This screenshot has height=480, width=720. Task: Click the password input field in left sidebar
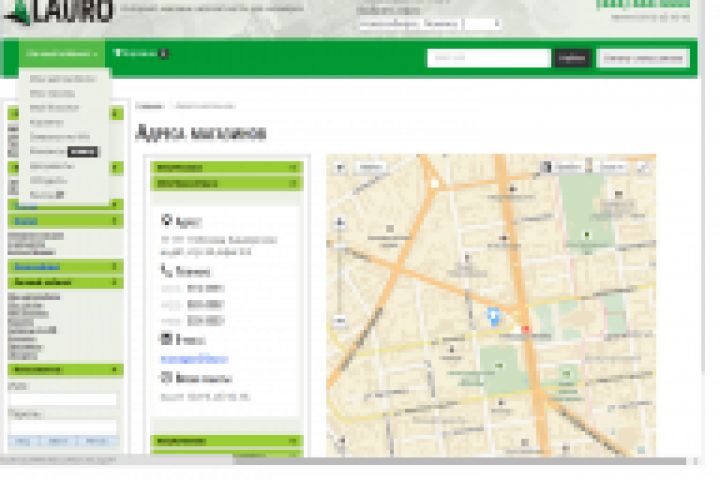pyautogui.click(x=63, y=427)
